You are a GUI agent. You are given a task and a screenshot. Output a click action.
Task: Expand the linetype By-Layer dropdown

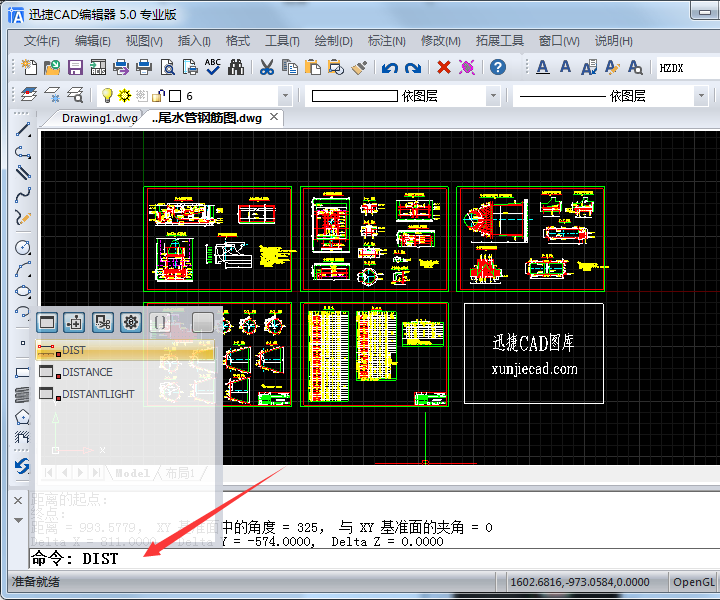click(701, 96)
